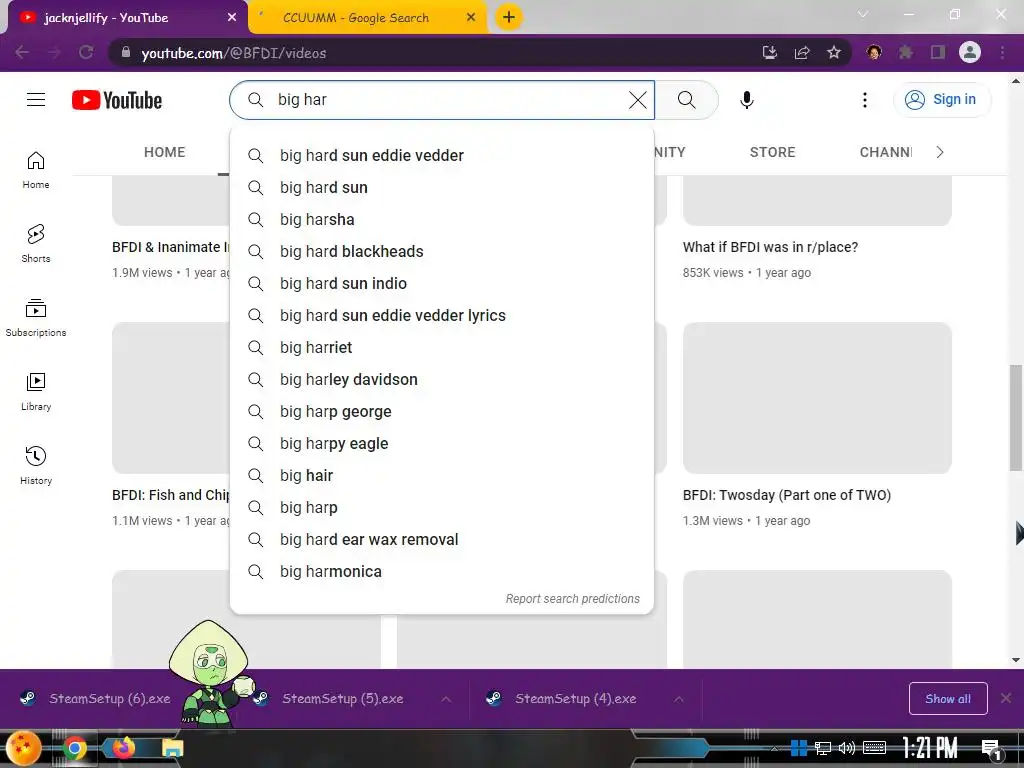Open the extensions puzzle icon

(x=906, y=52)
